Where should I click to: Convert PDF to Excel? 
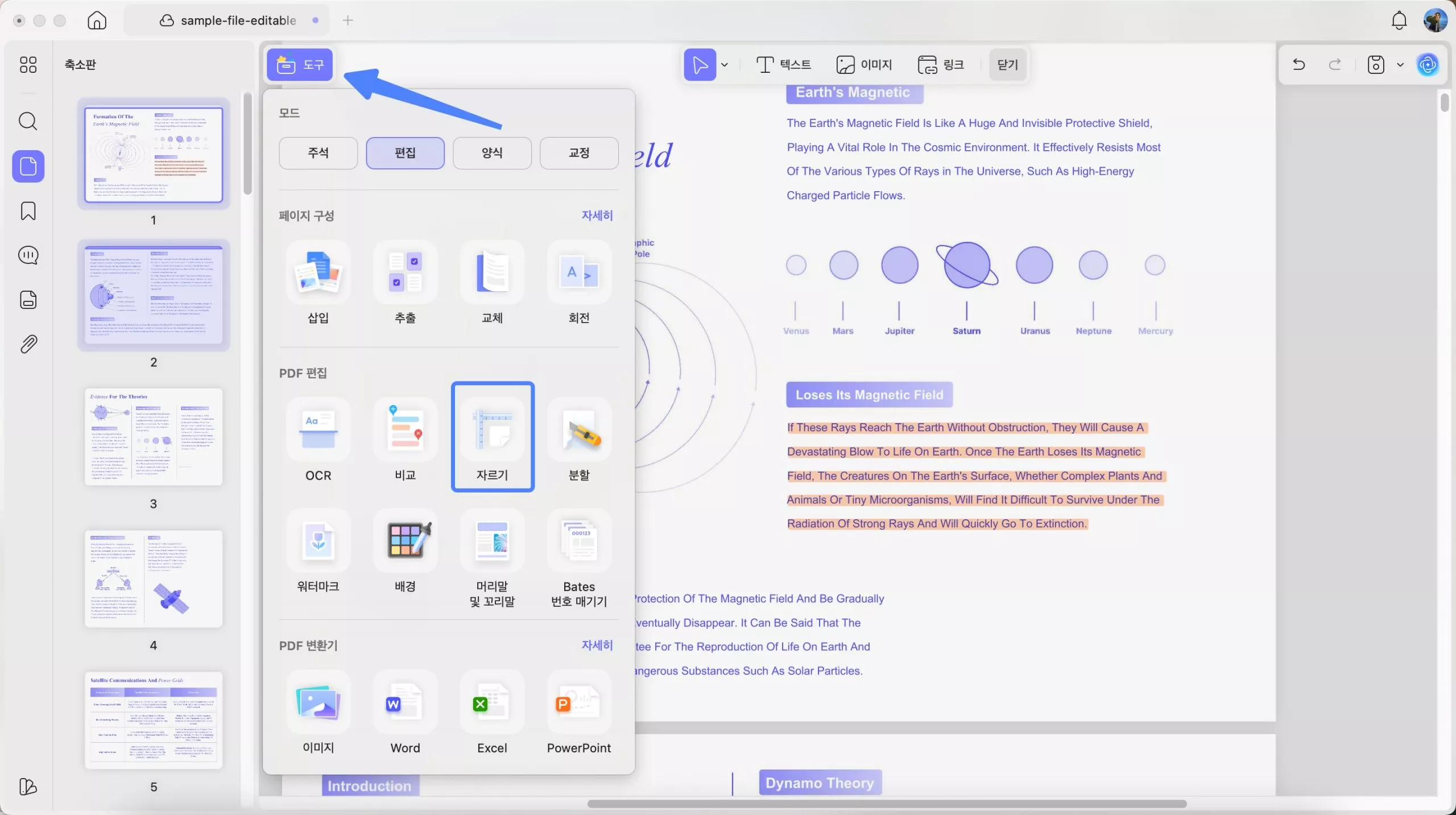[x=492, y=713]
